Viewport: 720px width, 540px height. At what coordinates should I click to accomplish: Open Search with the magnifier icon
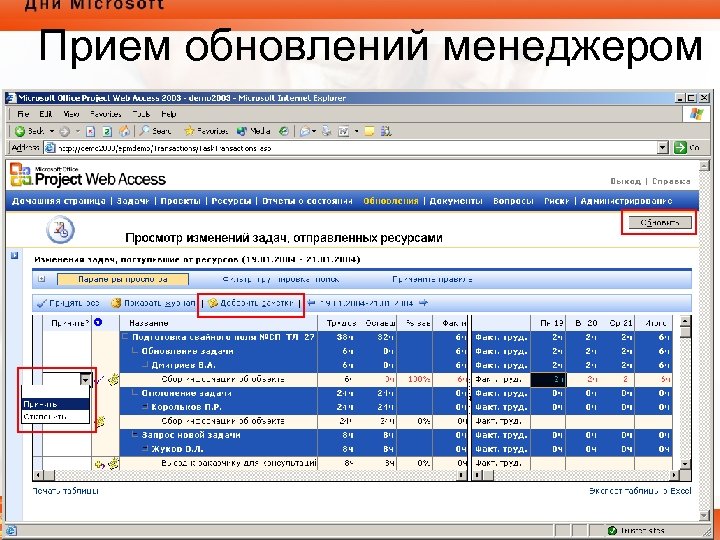point(144,131)
